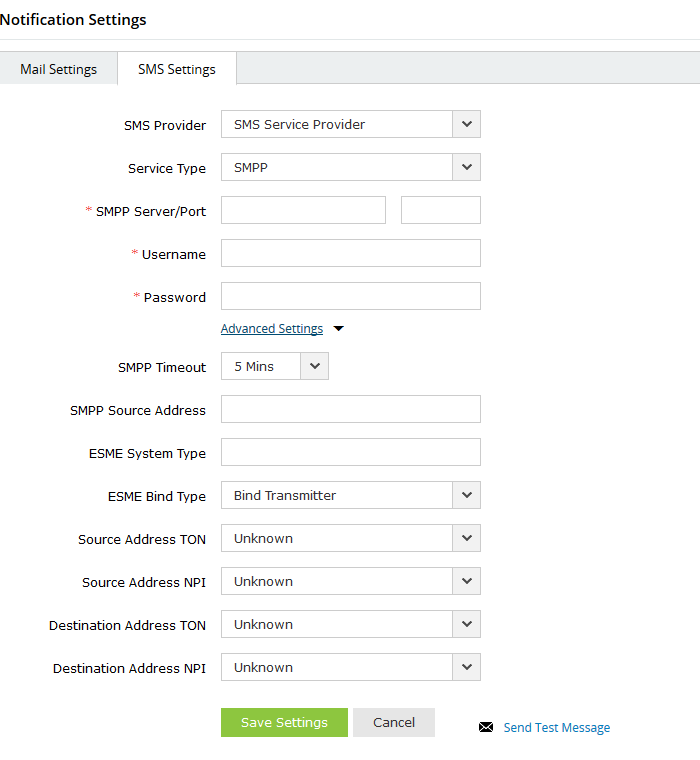Click the SMPP Port input field
700x760 pixels.
(x=440, y=210)
